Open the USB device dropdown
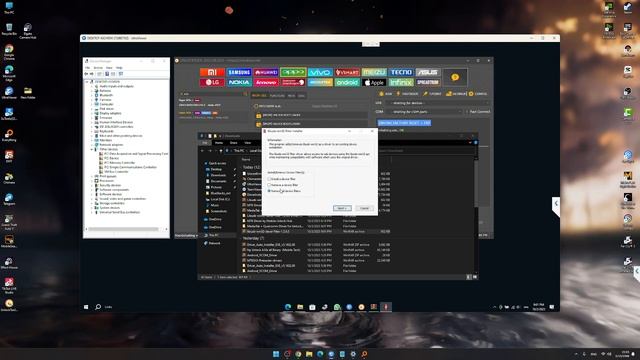Viewport: 640px width, 360px height. click(x=437, y=103)
